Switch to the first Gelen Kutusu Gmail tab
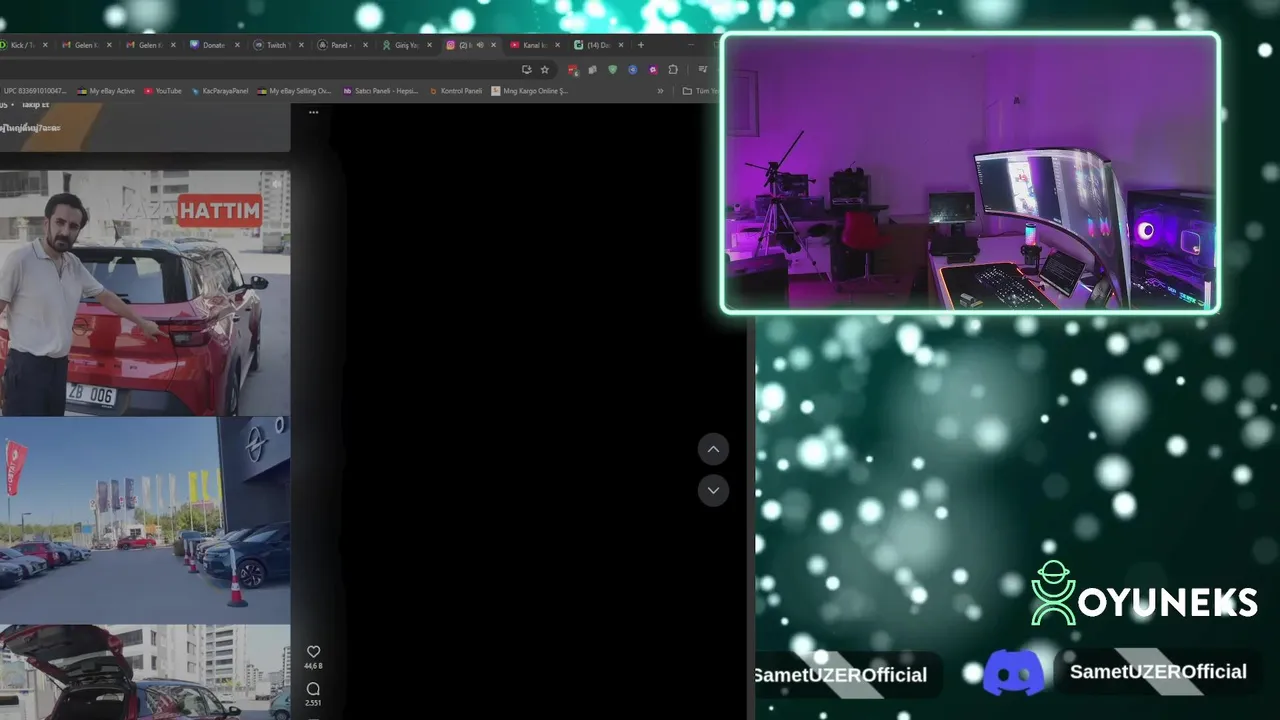1280x720 pixels. [85, 45]
